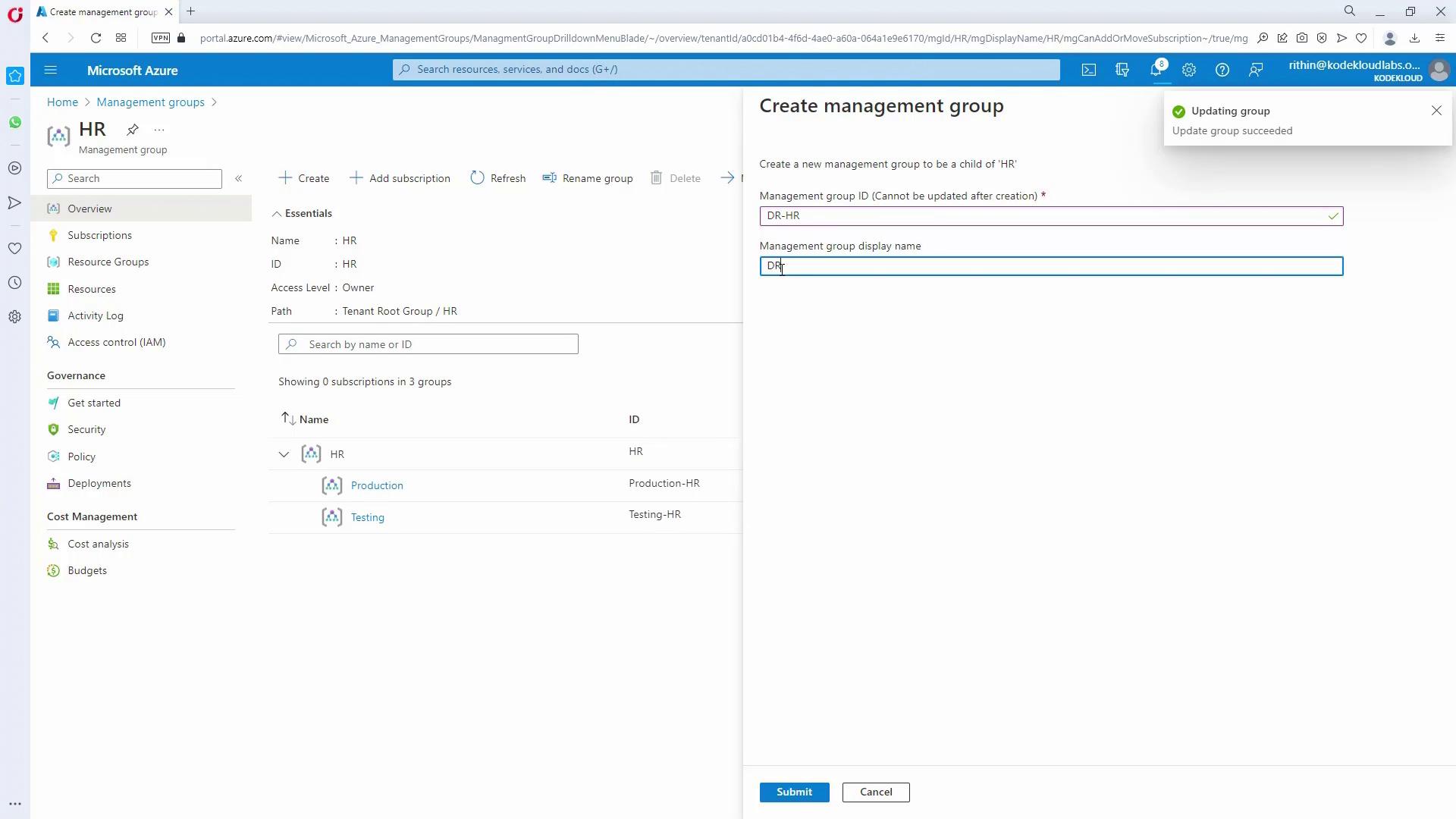Open Azure Cloud Shell icon
Viewport: 1456px width, 819px height.
click(1089, 70)
